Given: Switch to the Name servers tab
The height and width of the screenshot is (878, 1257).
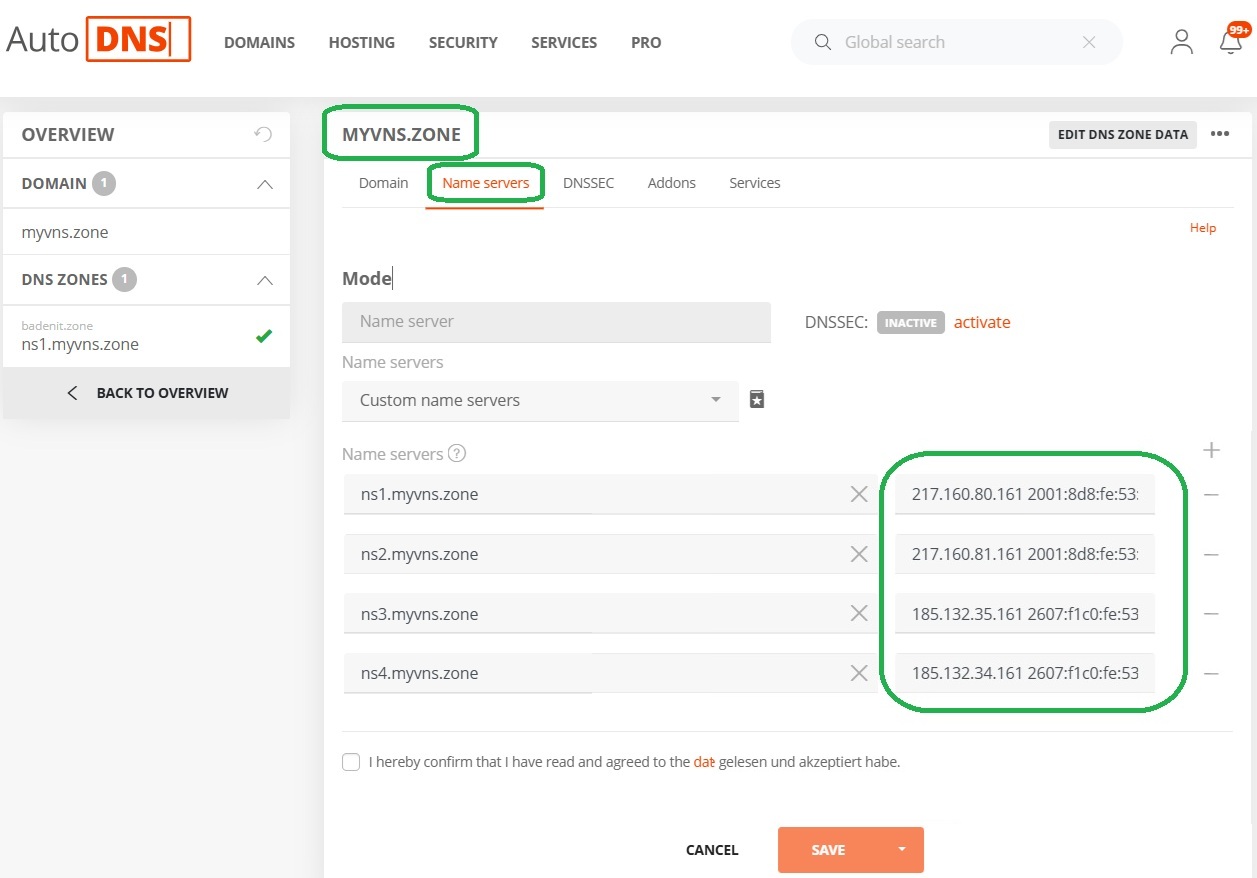Looking at the screenshot, I should tap(486, 183).
